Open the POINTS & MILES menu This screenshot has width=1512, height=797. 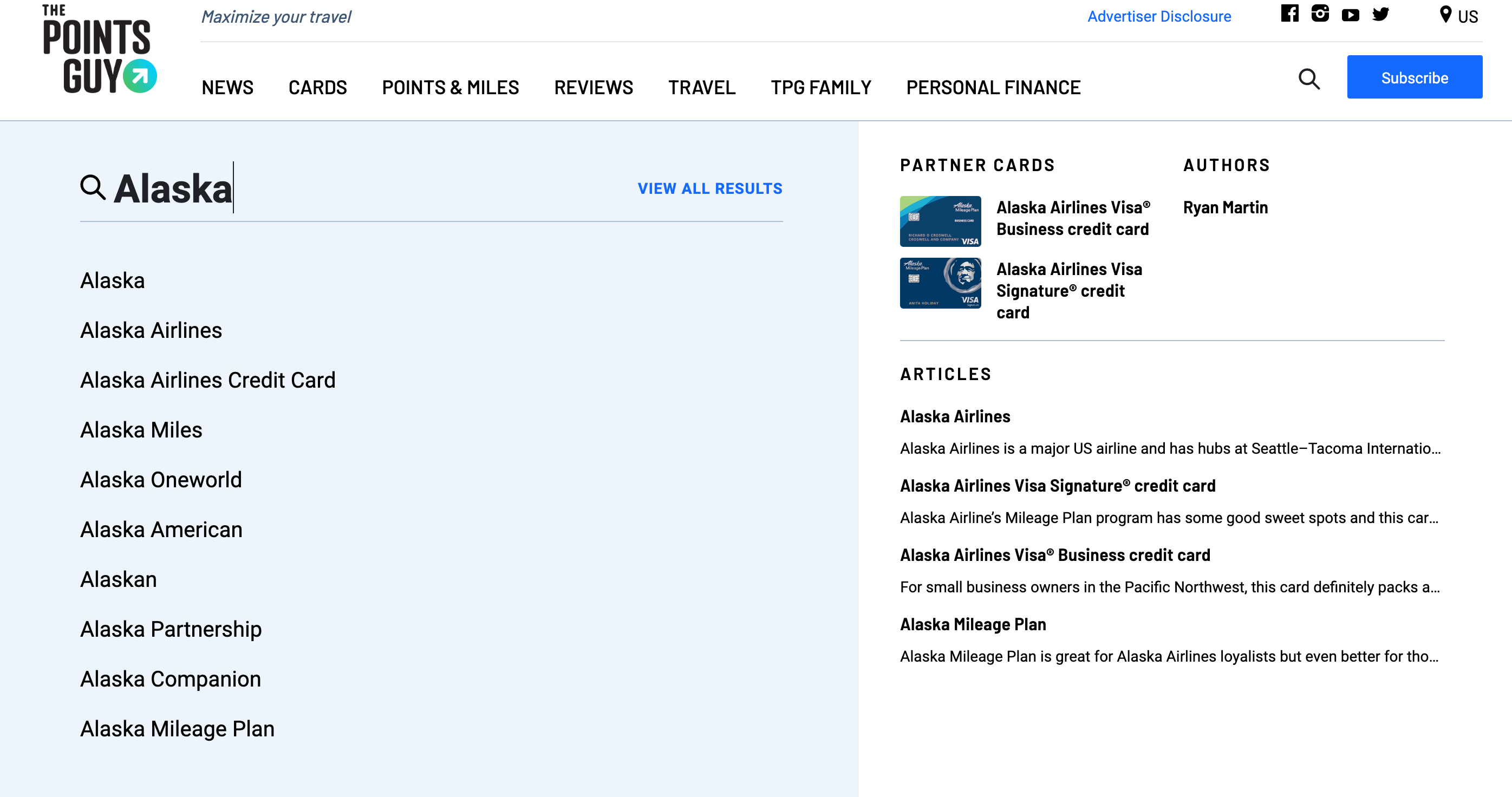click(x=450, y=88)
